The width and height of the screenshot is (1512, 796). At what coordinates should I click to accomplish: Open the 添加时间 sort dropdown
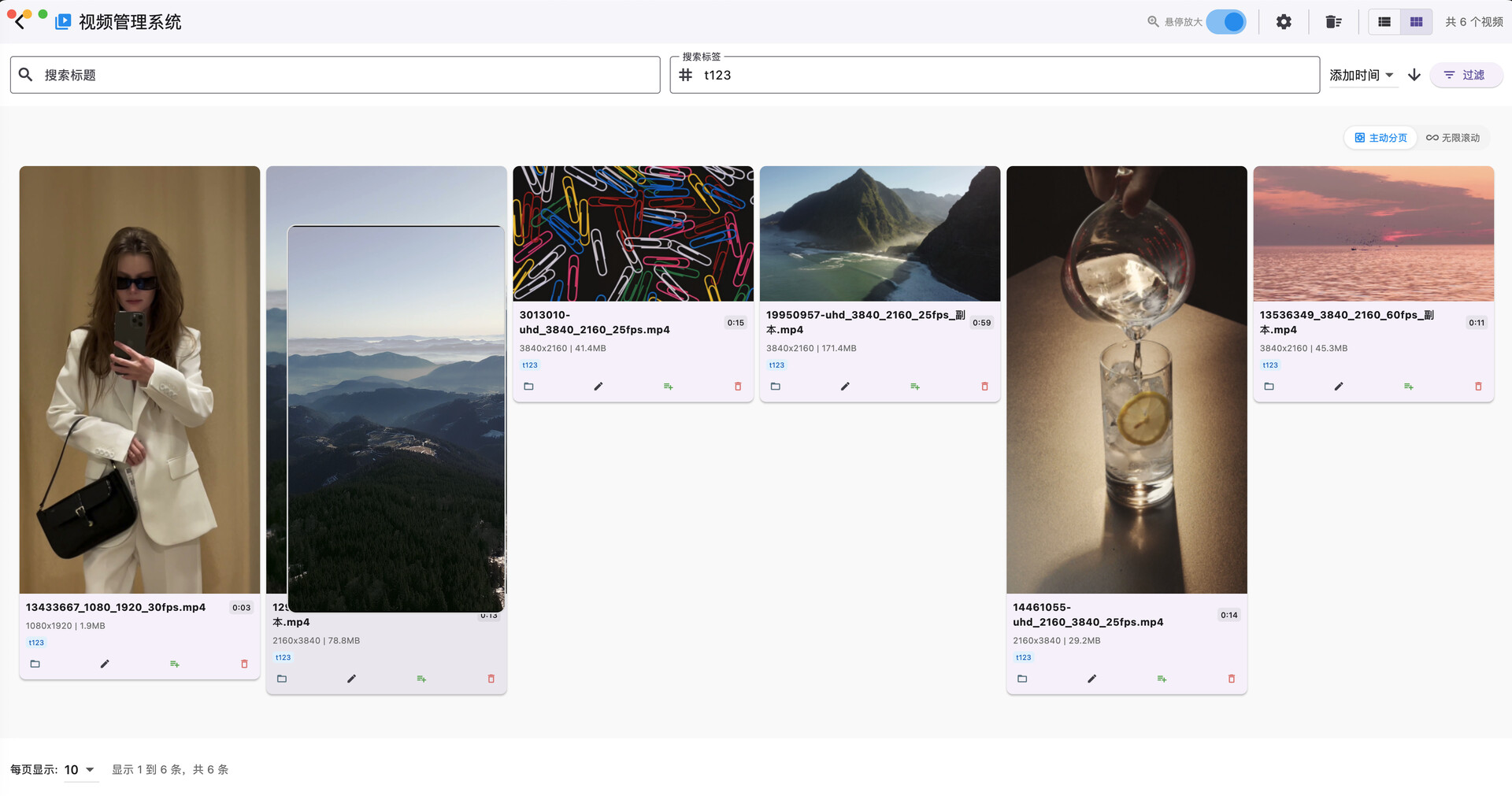(x=1362, y=75)
